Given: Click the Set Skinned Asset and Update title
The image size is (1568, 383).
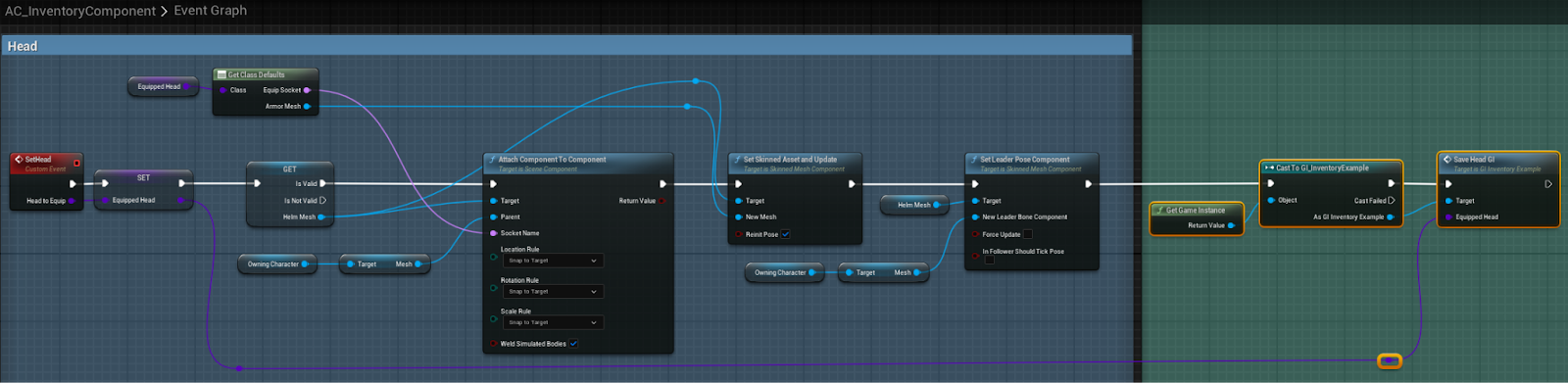Looking at the screenshot, I should pos(790,159).
